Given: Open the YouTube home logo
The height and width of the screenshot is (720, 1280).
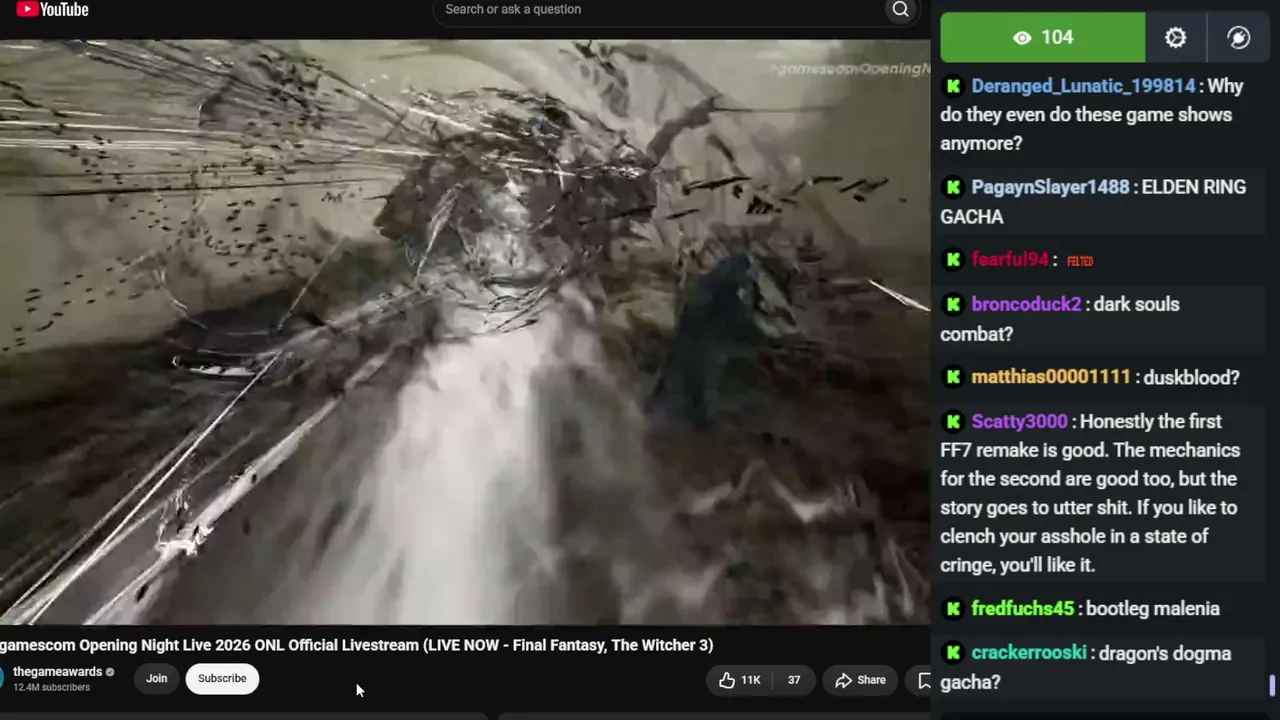Looking at the screenshot, I should (52, 10).
